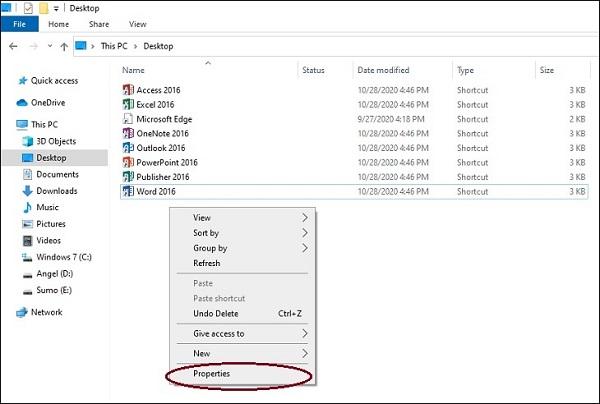Click the Windows 7 (C:) drive icon
The height and width of the screenshot is (404, 600).
pyautogui.click(x=27, y=257)
